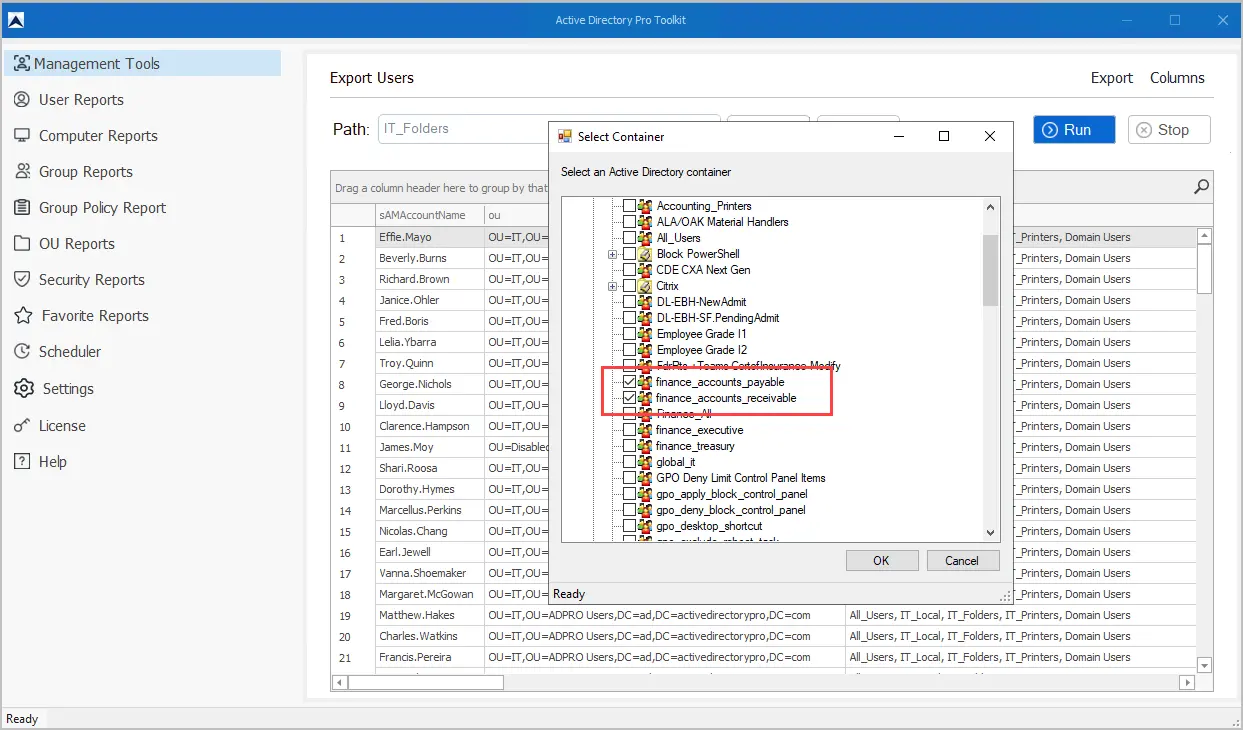Click the search magnifier above the grid

tap(1201, 187)
